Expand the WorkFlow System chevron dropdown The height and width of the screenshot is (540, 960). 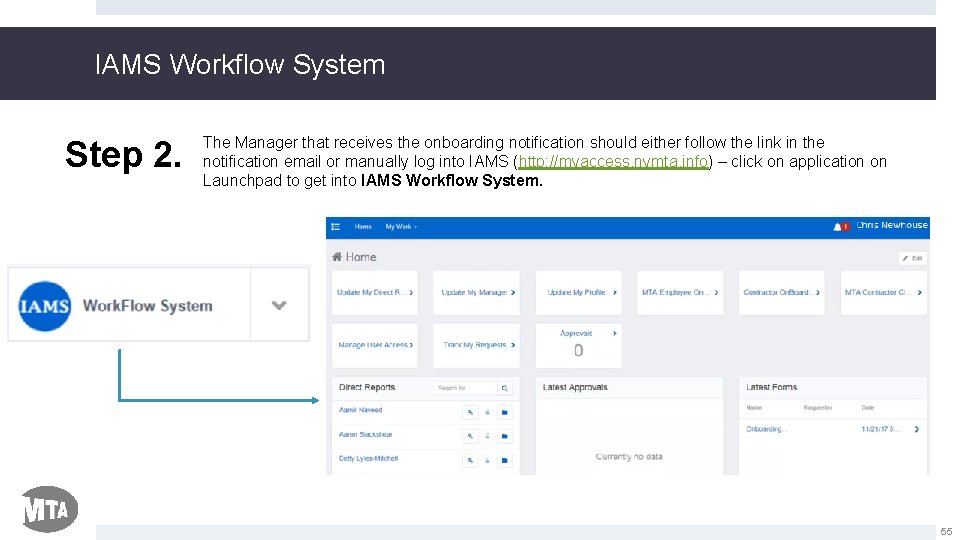pyautogui.click(x=279, y=305)
